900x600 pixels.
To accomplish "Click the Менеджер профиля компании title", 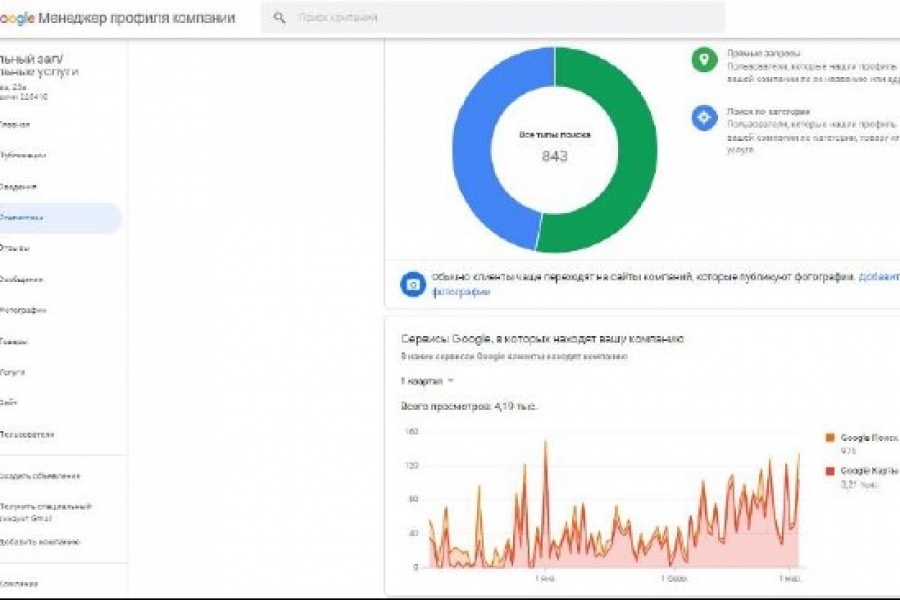I will [137, 18].
